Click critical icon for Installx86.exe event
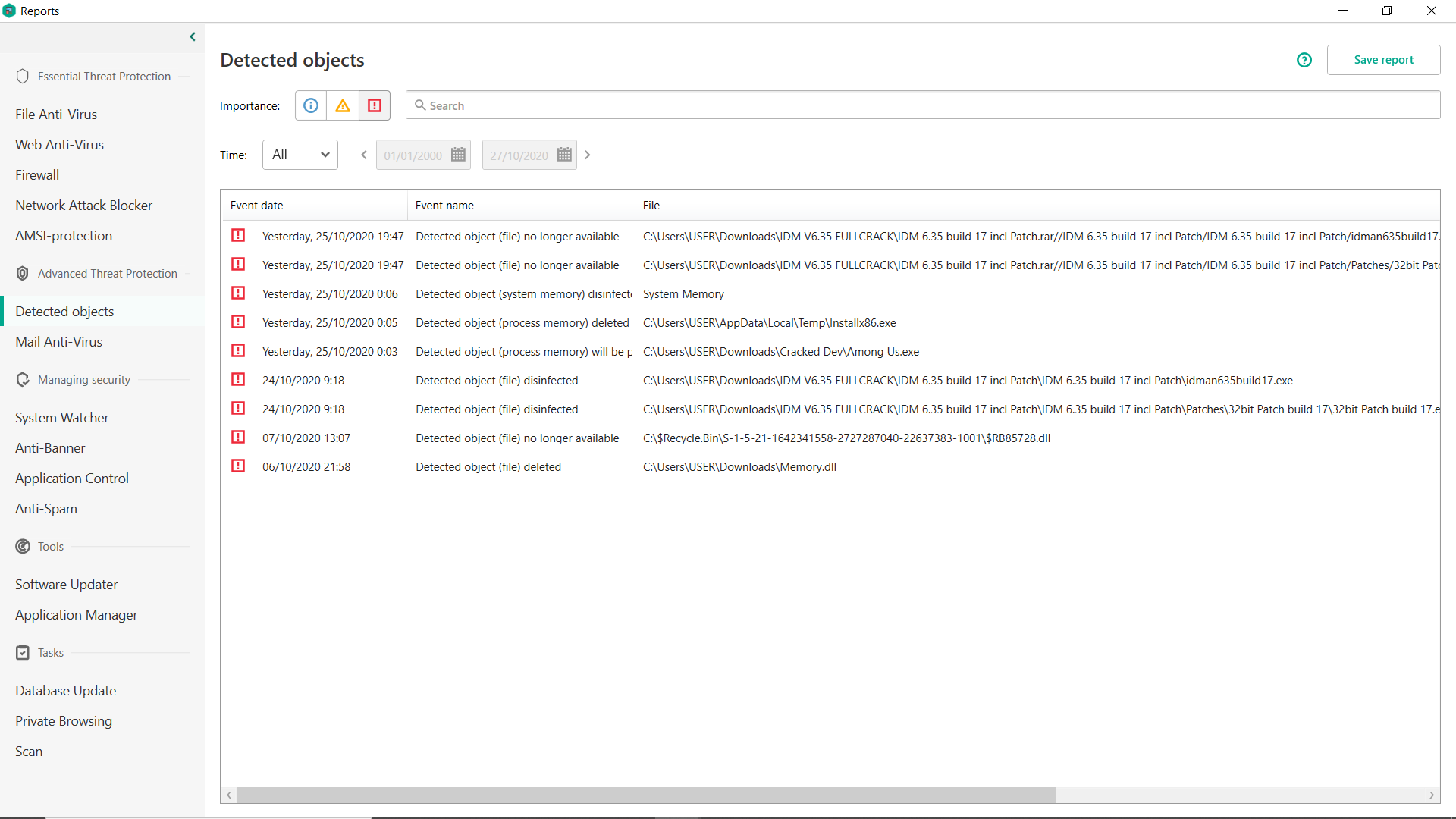Screen dimensions: 1456x819 [238, 322]
